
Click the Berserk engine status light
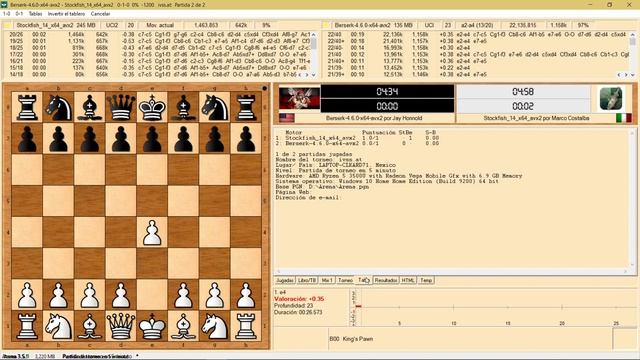click(x=326, y=25)
